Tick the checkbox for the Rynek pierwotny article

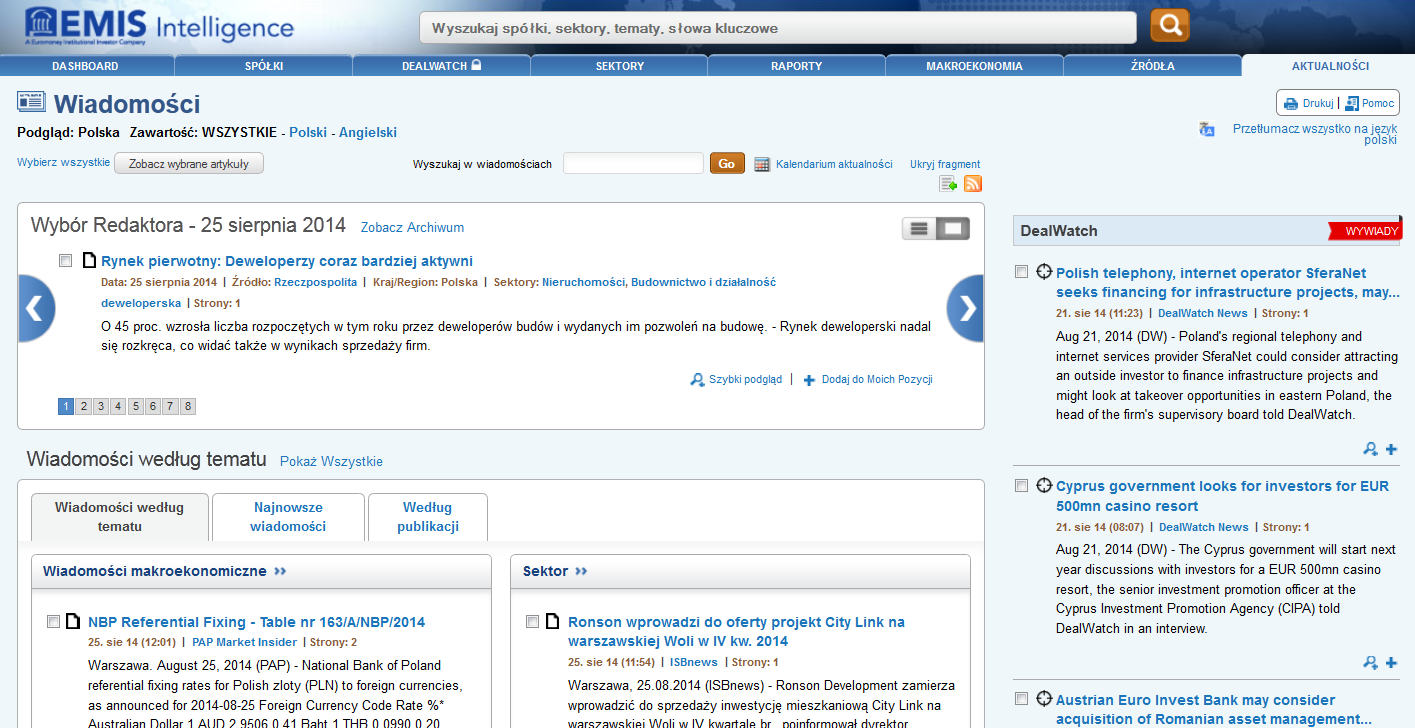click(x=66, y=261)
